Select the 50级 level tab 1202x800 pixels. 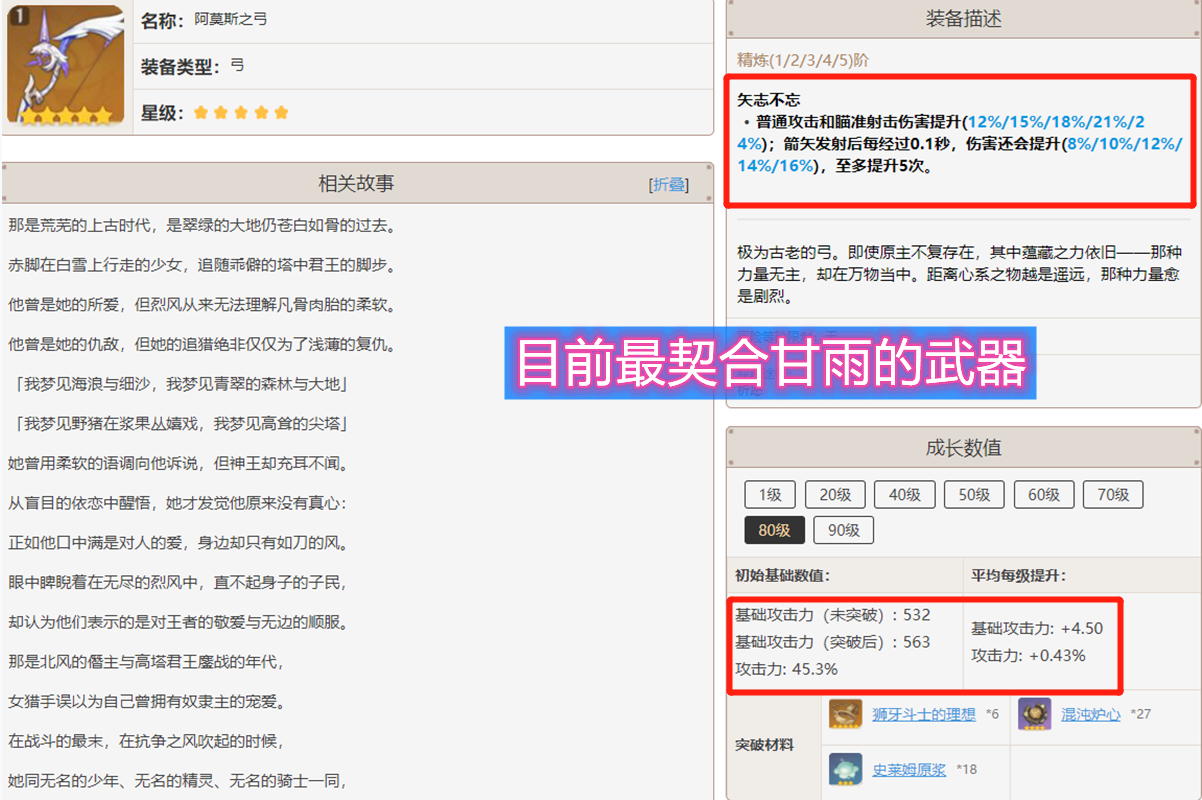tap(974, 494)
